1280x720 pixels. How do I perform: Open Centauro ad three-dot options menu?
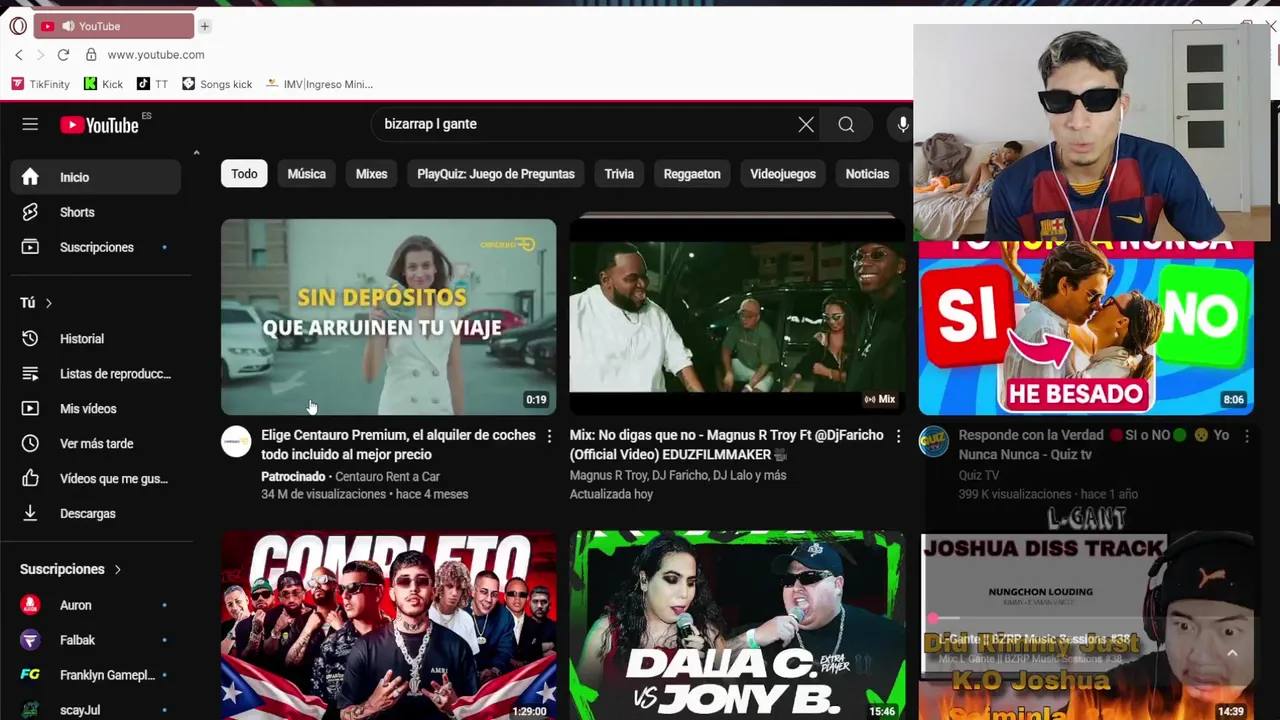(x=548, y=436)
